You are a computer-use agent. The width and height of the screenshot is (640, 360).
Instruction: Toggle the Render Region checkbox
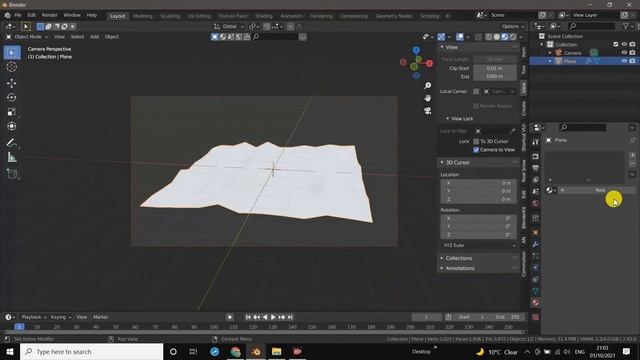click(476, 106)
